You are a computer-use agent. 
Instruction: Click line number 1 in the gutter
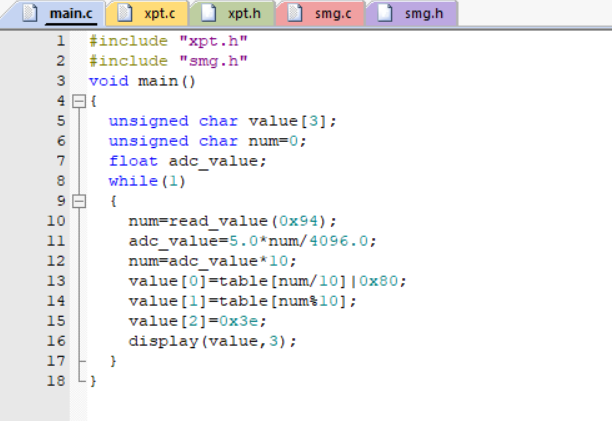[x=60, y=41]
